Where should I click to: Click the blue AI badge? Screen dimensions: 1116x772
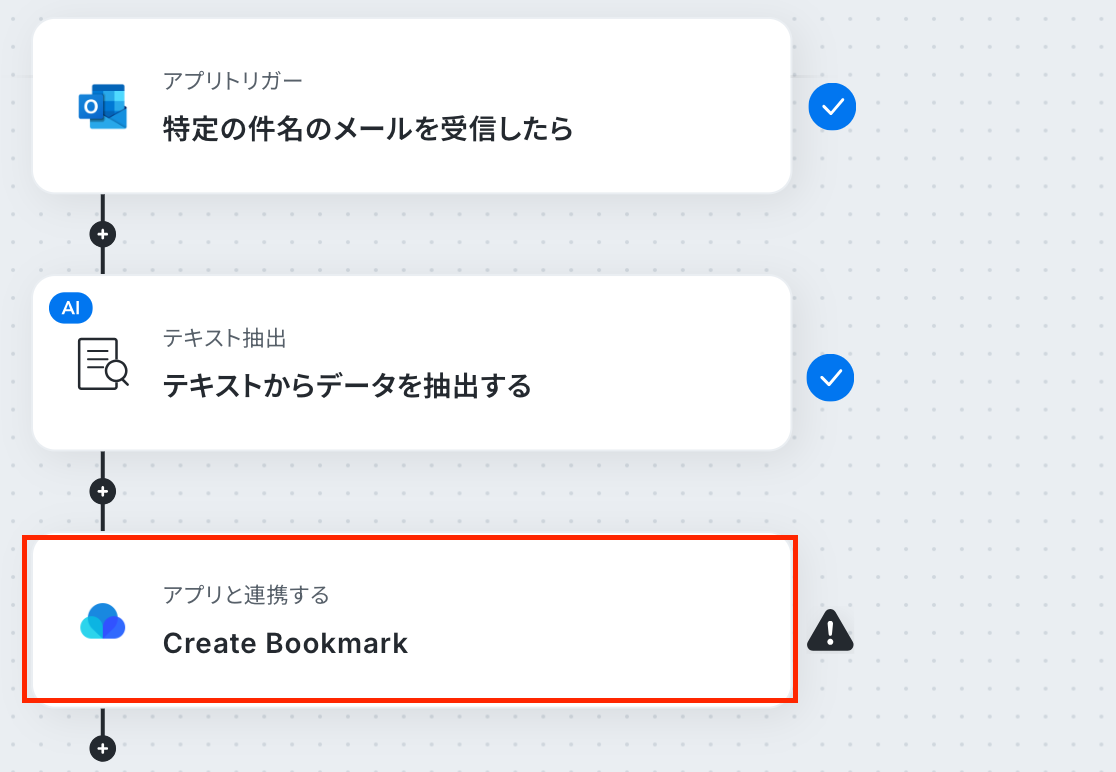[x=70, y=308]
